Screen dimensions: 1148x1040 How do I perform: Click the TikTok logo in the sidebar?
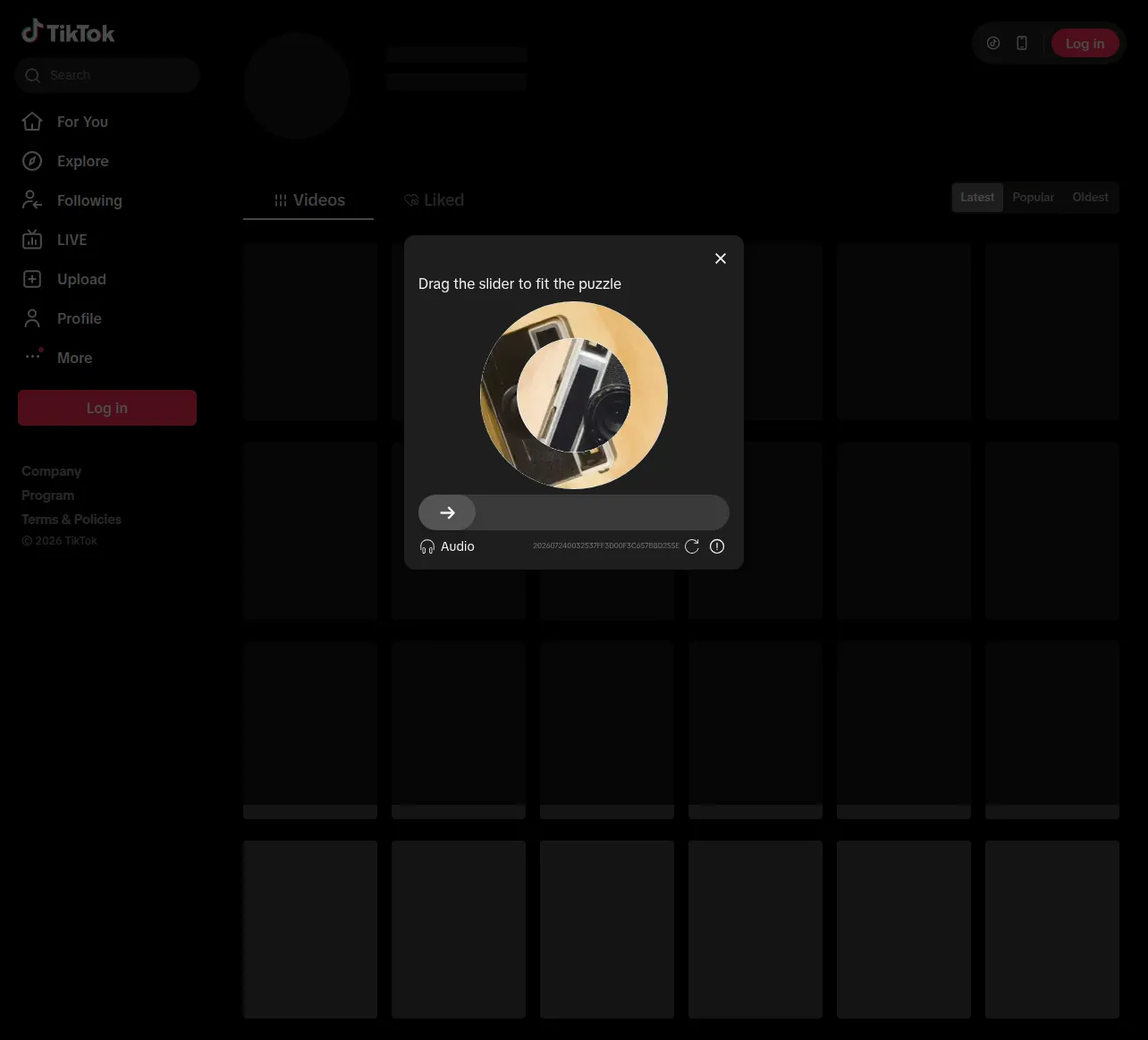tap(68, 32)
